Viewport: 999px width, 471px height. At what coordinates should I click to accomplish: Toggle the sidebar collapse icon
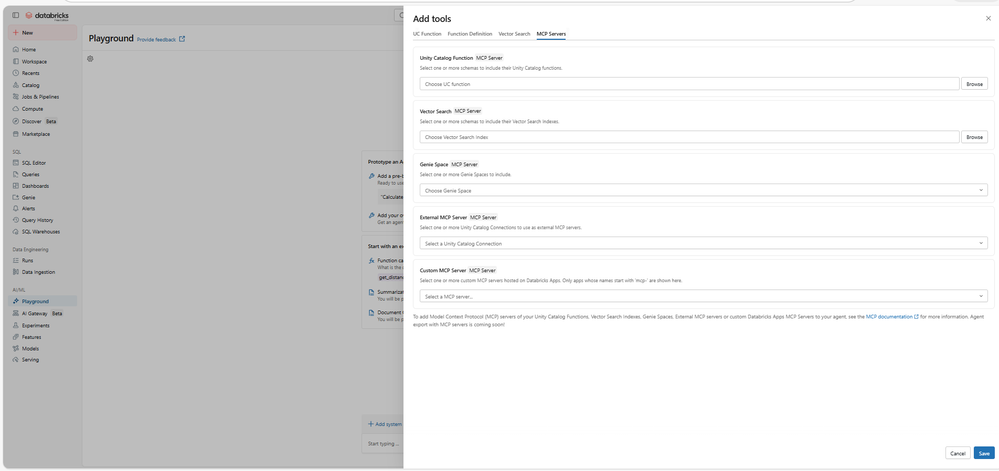pos(16,15)
